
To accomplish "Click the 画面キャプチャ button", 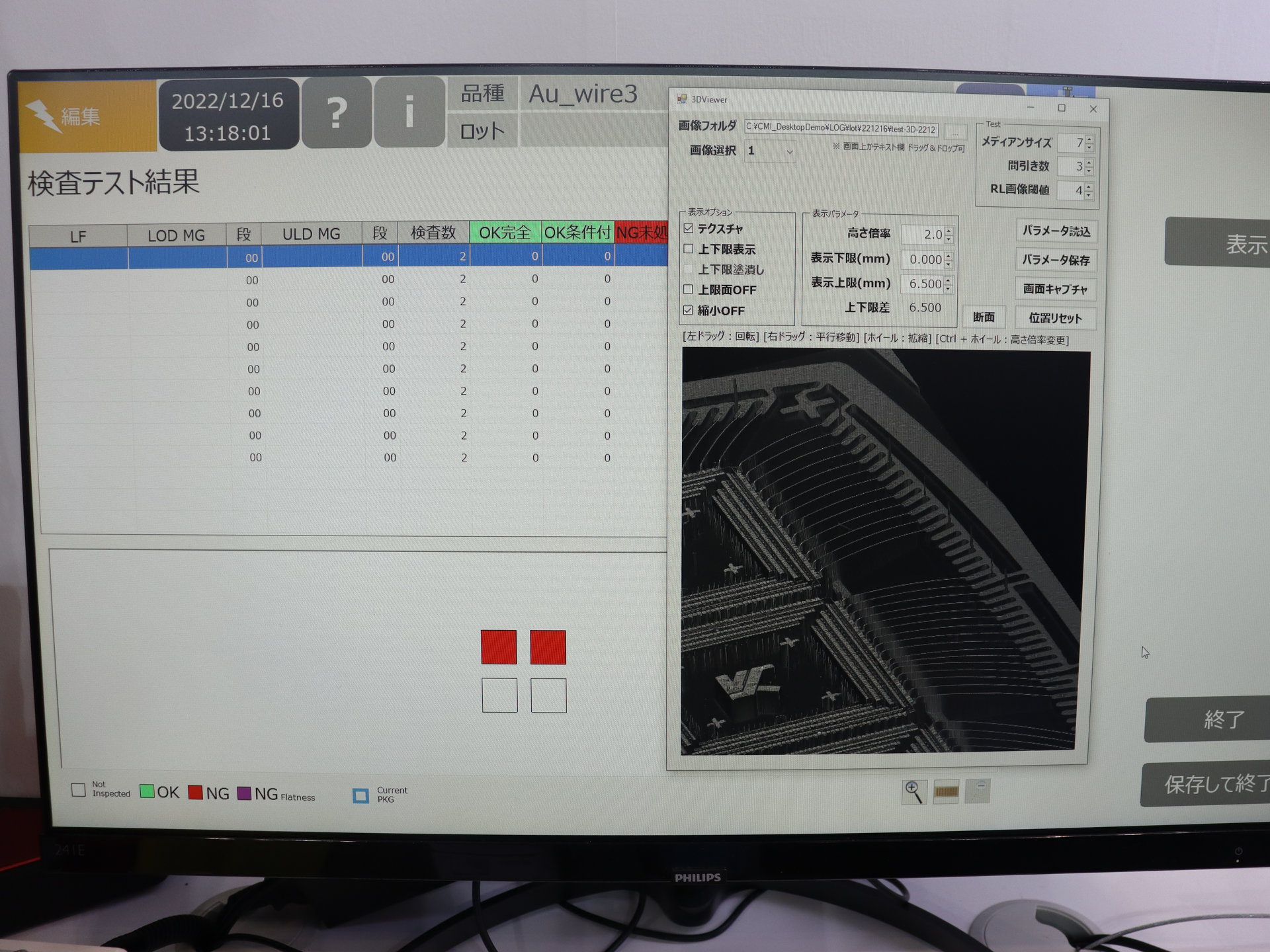I will (1055, 289).
